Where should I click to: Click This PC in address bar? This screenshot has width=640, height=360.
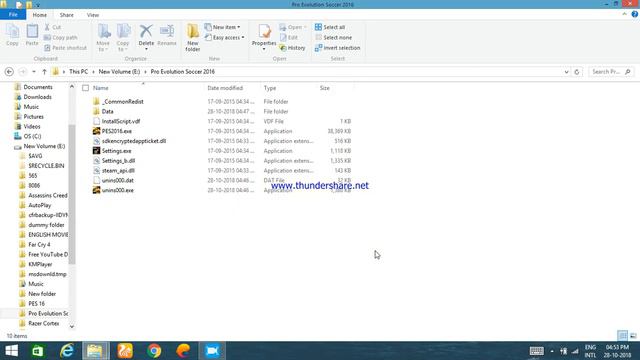pos(78,71)
